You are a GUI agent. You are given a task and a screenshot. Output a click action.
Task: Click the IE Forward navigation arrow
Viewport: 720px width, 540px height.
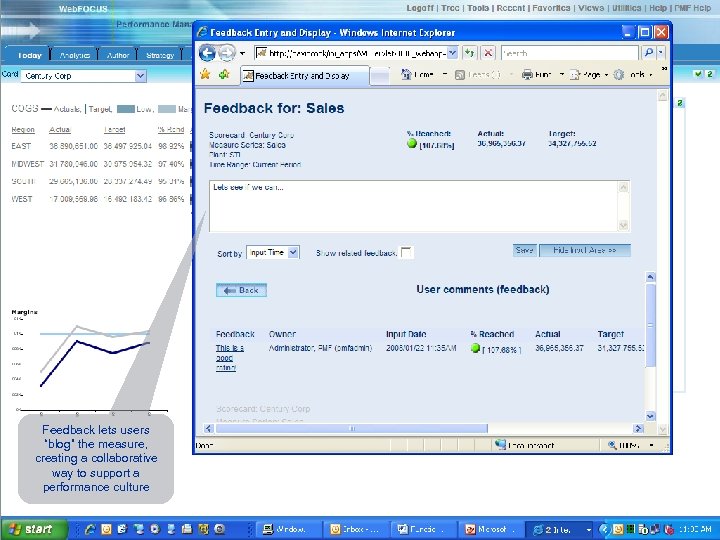pyautogui.click(x=226, y=53)
